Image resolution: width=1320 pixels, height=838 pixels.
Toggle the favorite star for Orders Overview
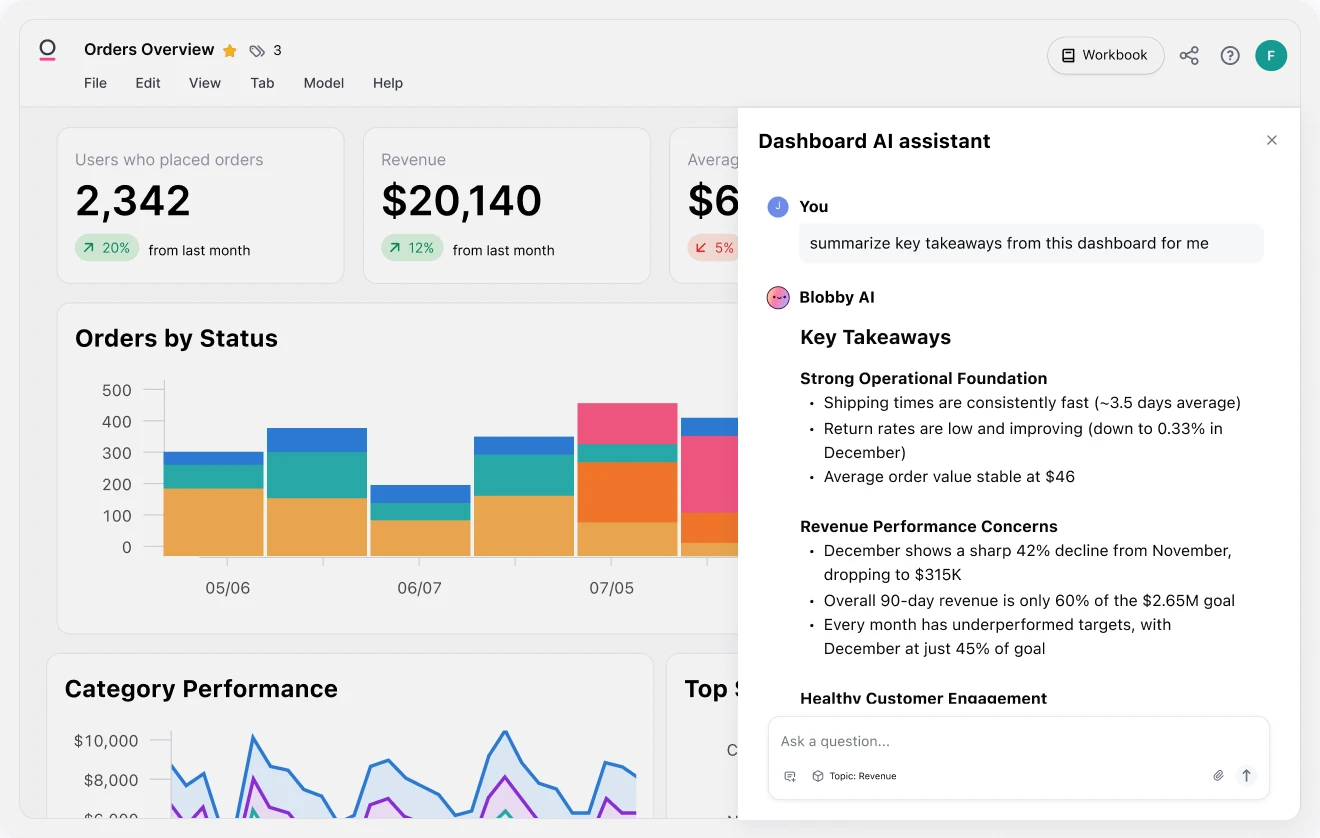230,51
